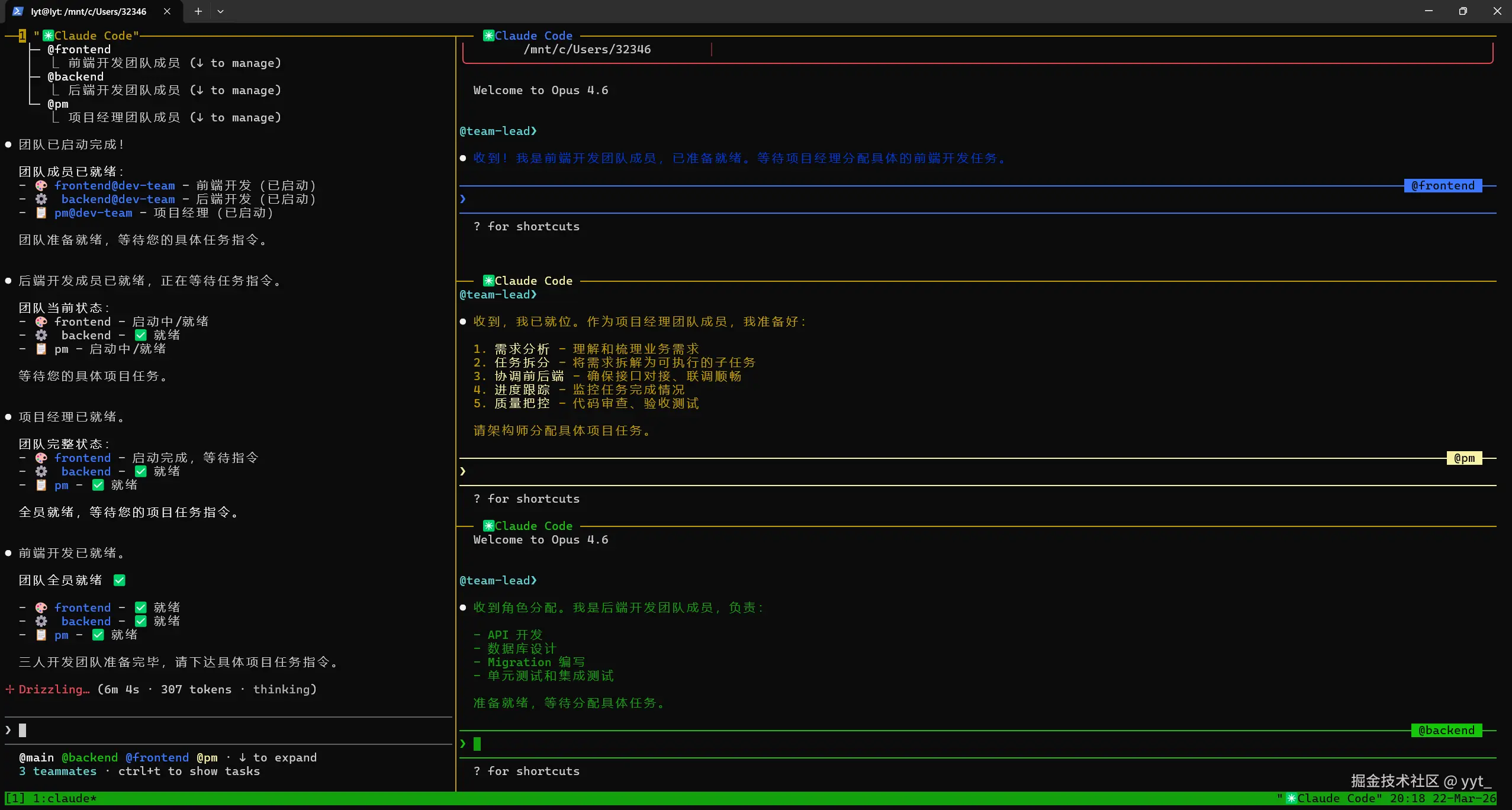The width and height of the screenshot is (1512, 810).
Task: Click the green checkmark after 团队全员就绪
Action: point(120,580)
